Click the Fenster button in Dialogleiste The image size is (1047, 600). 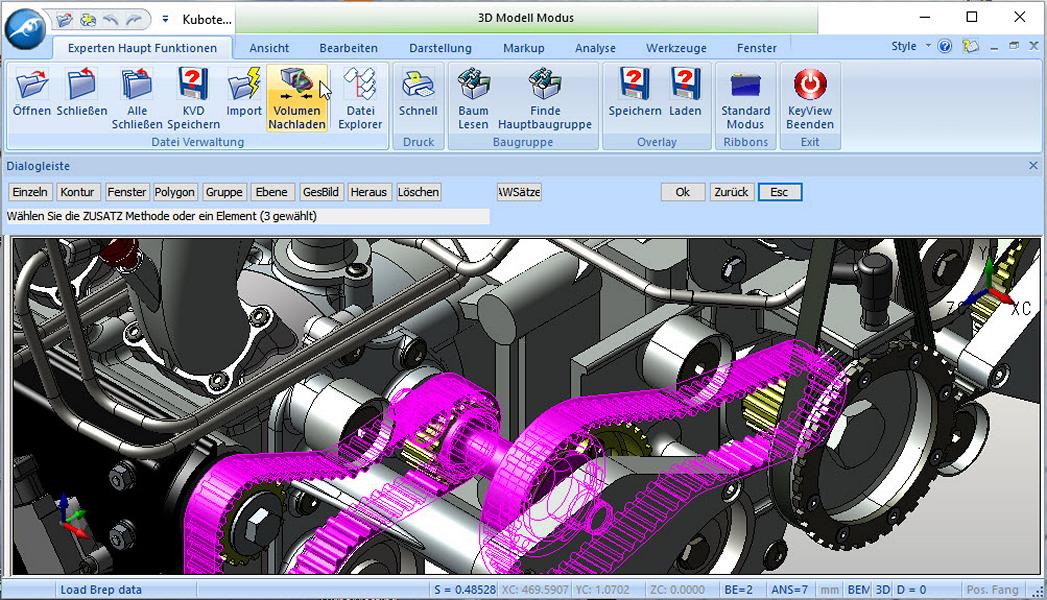click(x=127, y=192)
